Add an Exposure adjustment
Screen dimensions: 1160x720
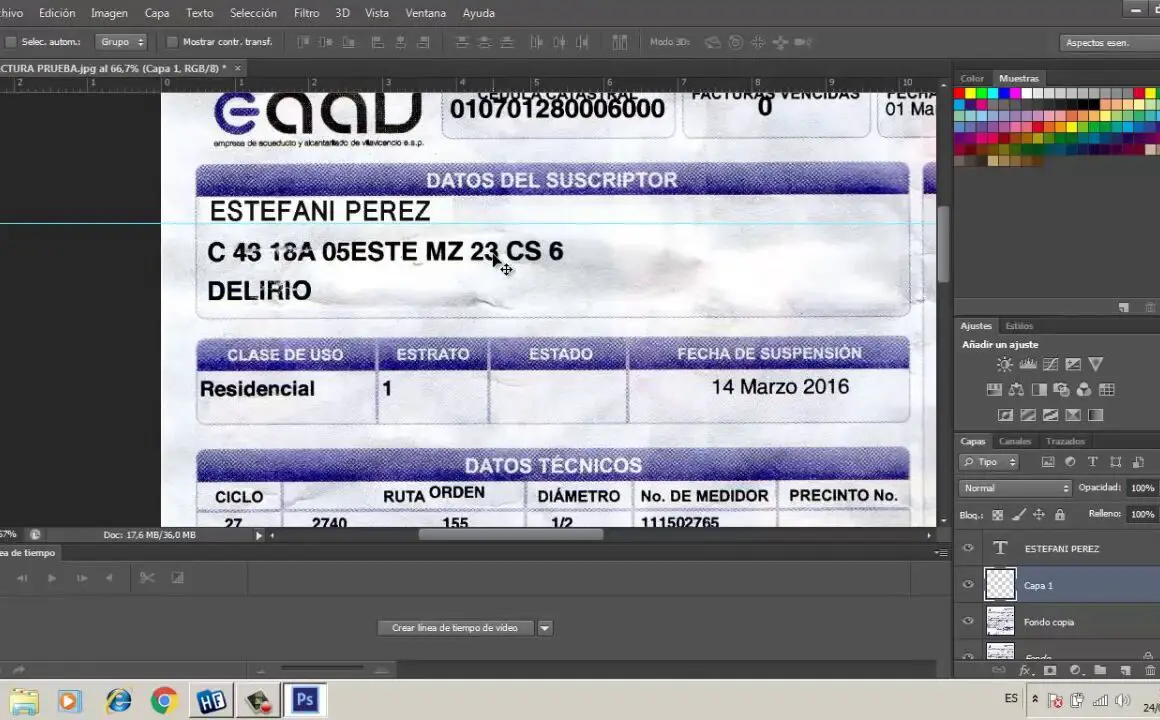(1073, 364)
